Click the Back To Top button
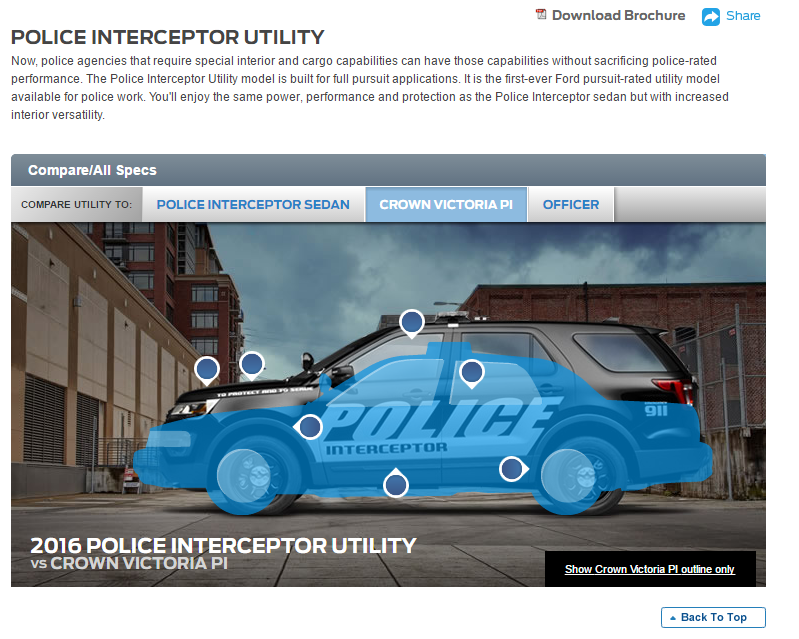Screen dimensions: 799x639 (x=713, y=617)
